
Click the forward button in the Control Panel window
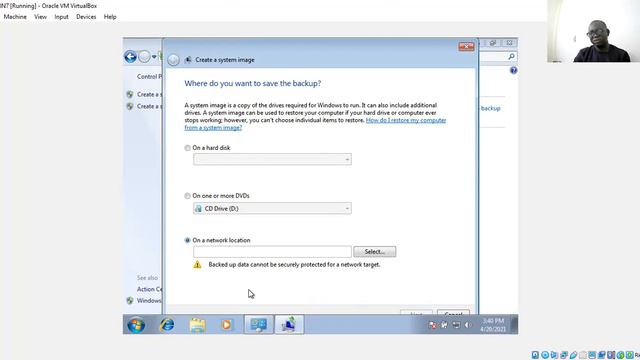pos(144,57)
